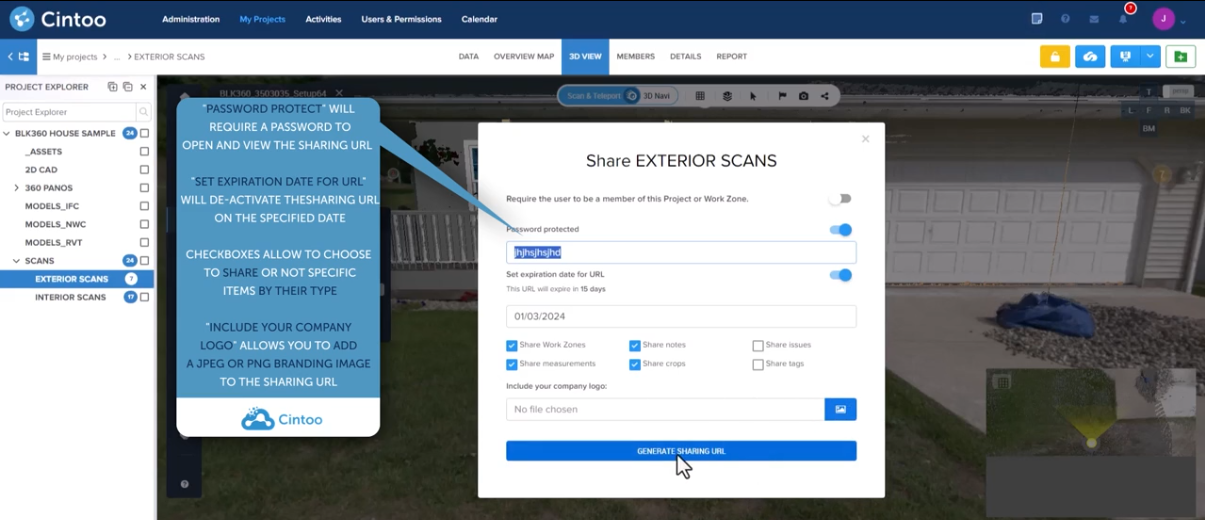1205x520 pixels.
Task: Click the camera screenshot icon in viewer toolbar
Action: click(803, 96)
